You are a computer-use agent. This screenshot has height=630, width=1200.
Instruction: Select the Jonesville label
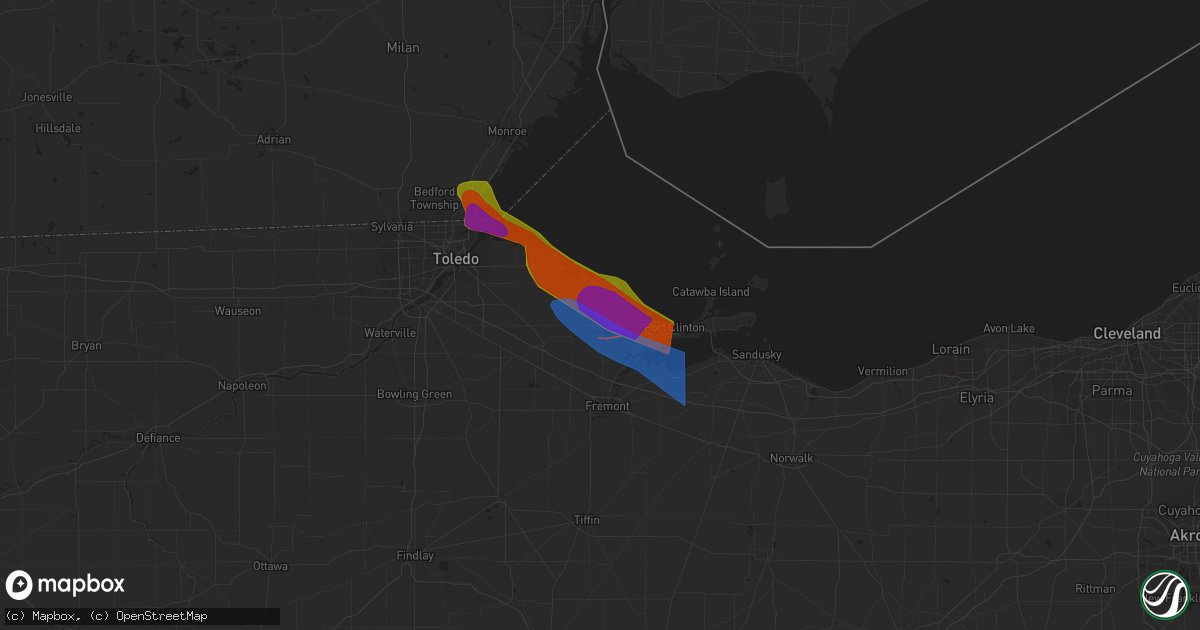click(x=46, y=97)
